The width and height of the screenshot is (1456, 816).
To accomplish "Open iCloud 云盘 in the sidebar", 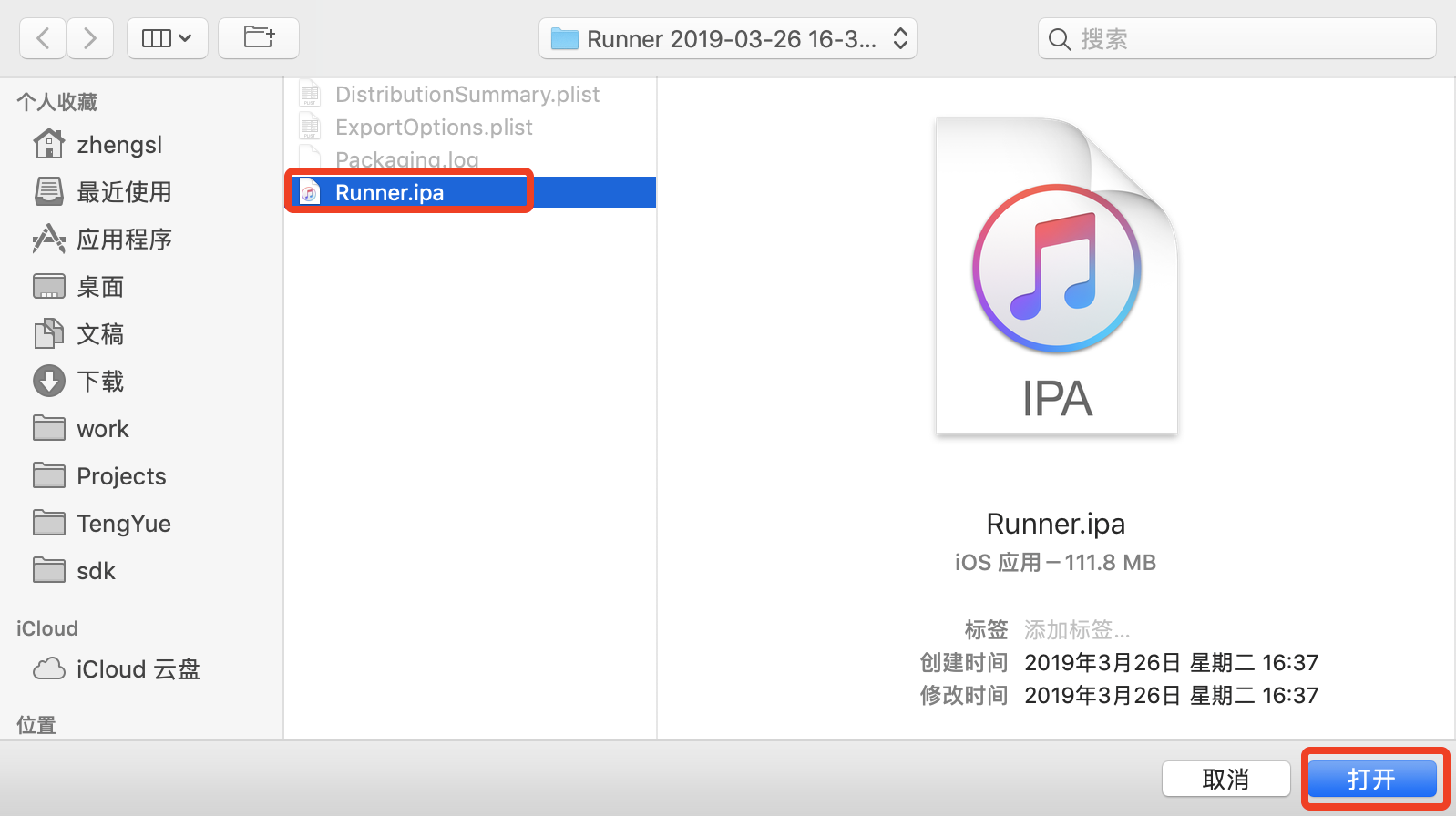I will pos(138,669).
